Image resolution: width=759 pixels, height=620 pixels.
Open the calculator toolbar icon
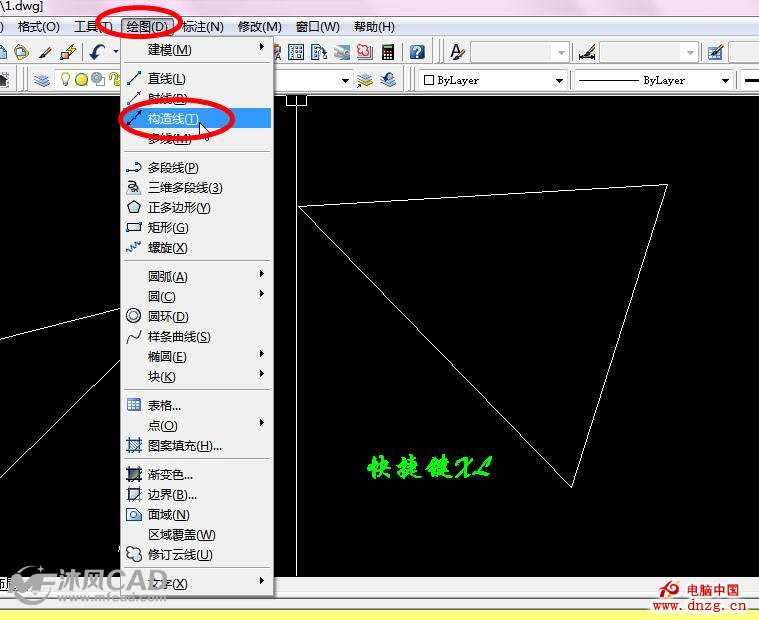388,52
